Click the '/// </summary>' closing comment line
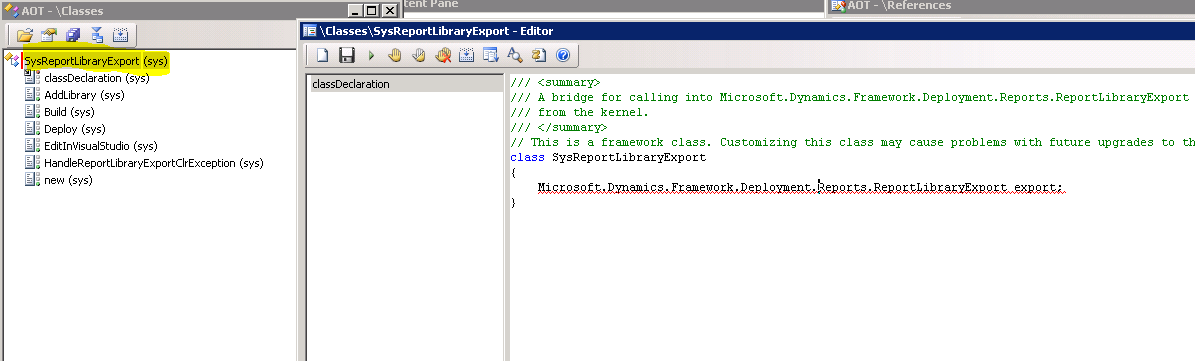 click(x=559, y=127)
